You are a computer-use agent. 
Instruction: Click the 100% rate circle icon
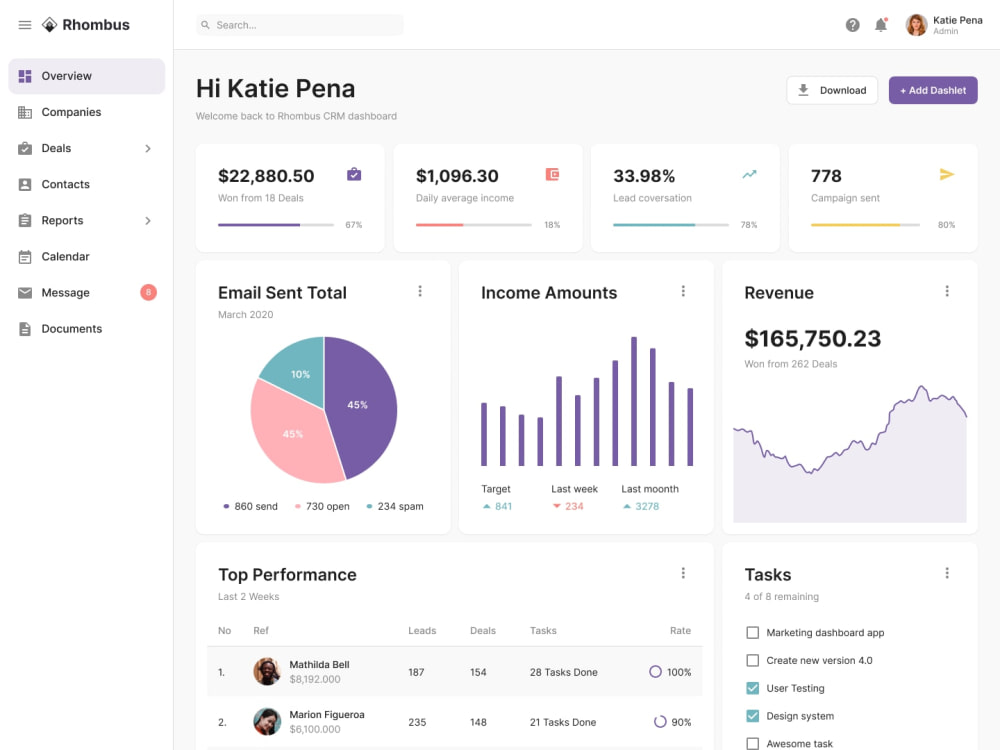pos(655,672)
